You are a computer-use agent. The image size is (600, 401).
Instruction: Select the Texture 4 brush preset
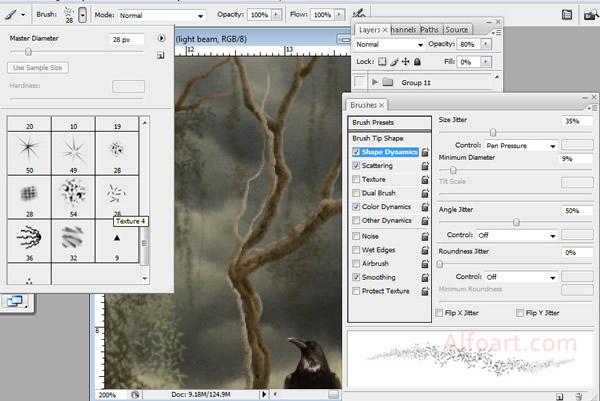[x=116, y=194]
